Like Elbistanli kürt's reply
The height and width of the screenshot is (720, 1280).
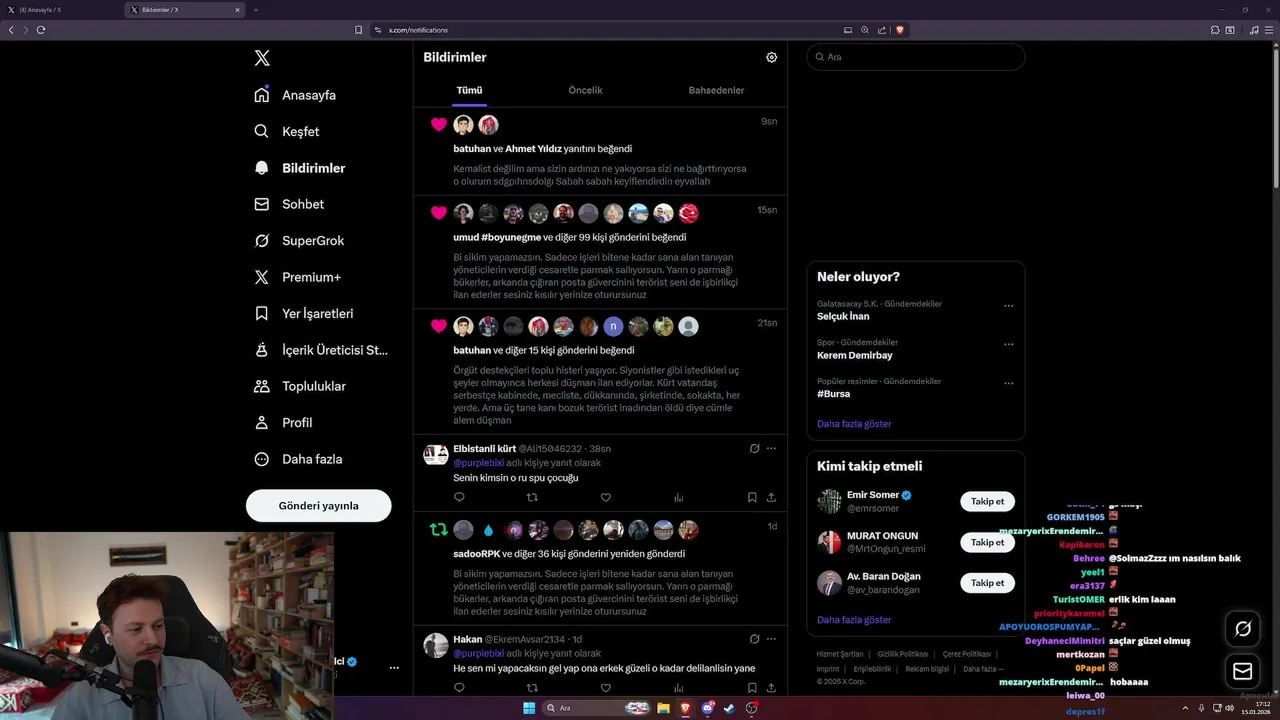(605, 497)
